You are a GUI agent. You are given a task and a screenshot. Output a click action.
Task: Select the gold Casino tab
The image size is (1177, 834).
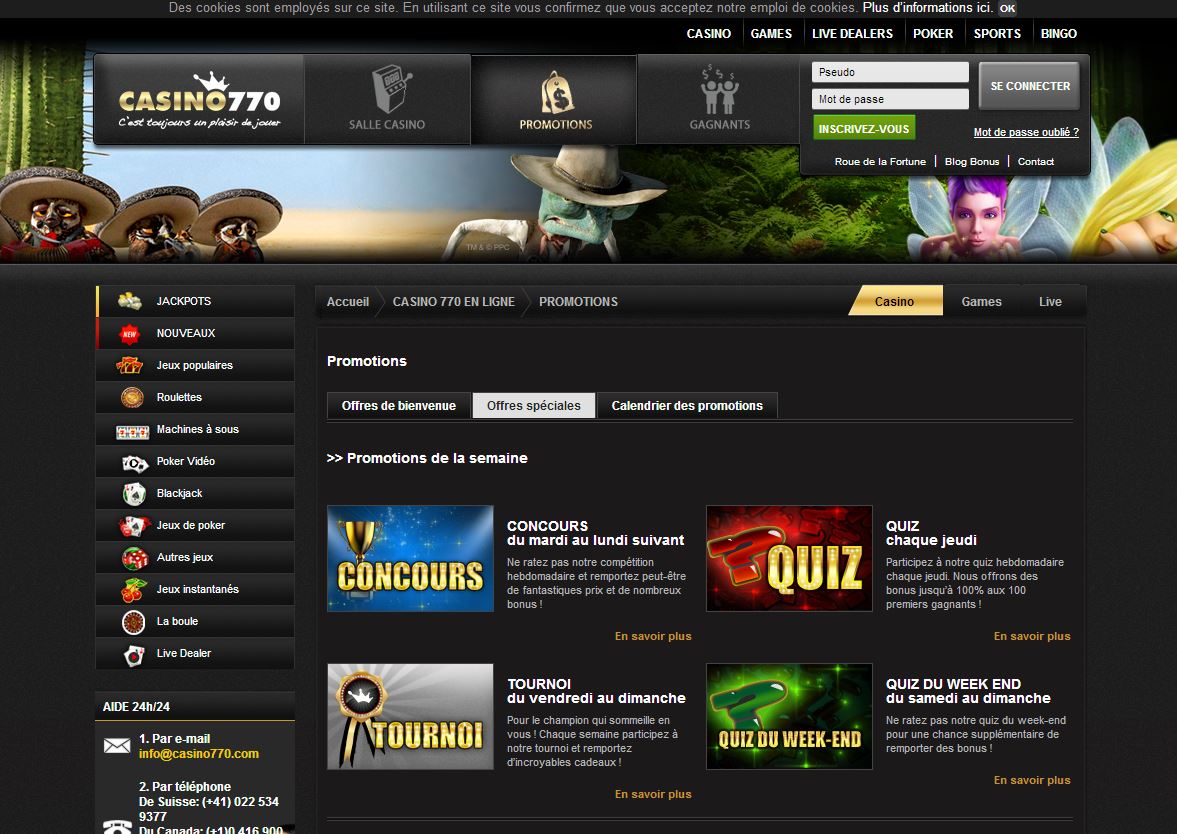coord(895,301)
